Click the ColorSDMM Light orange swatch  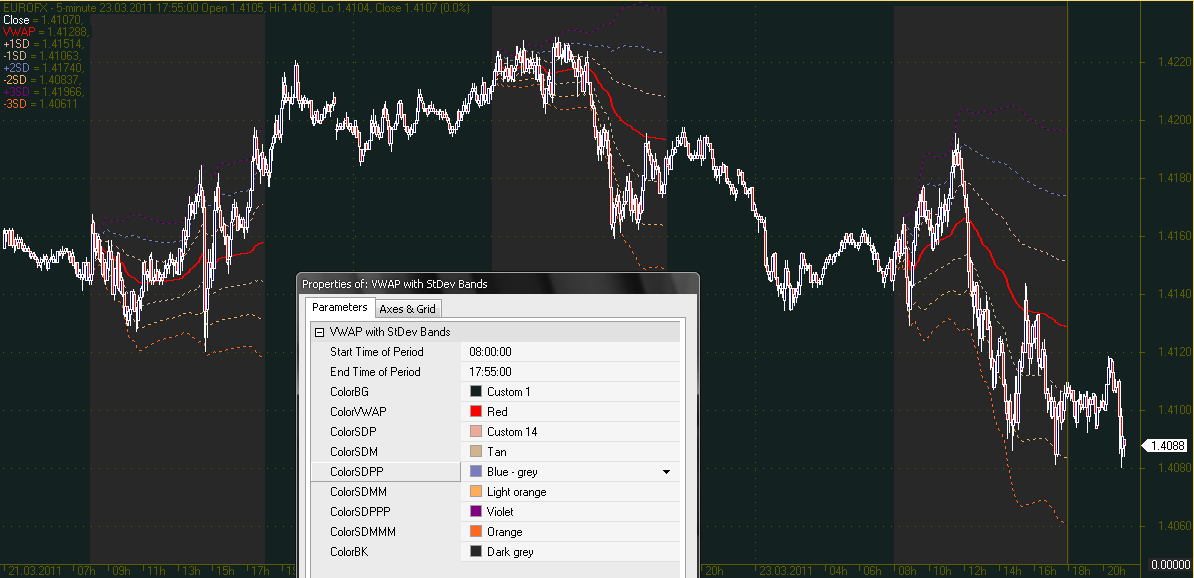476,492
